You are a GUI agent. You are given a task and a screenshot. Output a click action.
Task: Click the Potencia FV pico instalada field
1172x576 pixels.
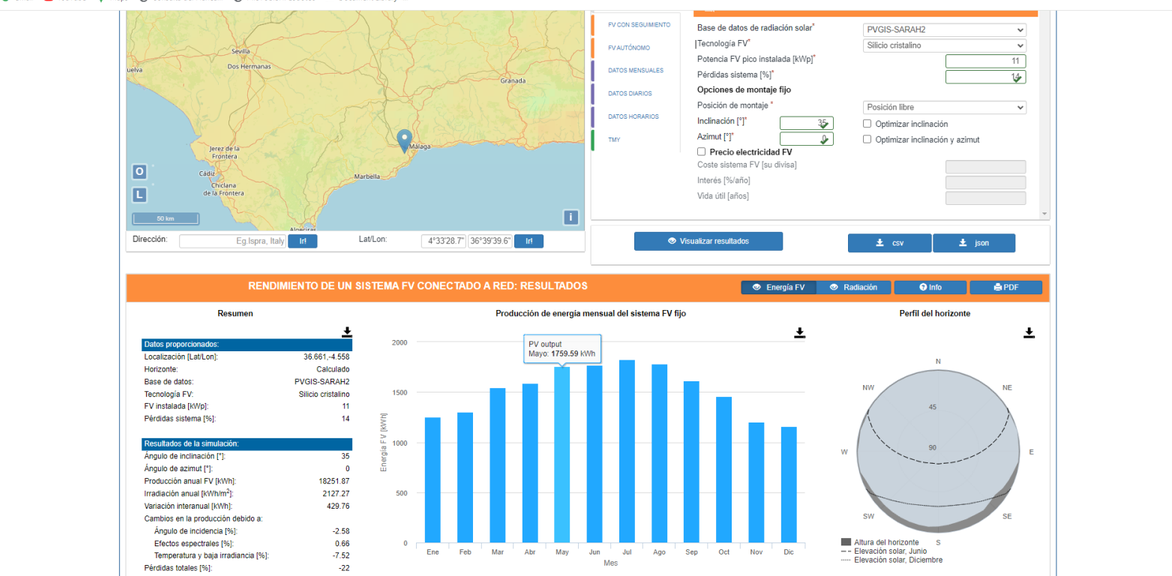[x=985, y=61]
